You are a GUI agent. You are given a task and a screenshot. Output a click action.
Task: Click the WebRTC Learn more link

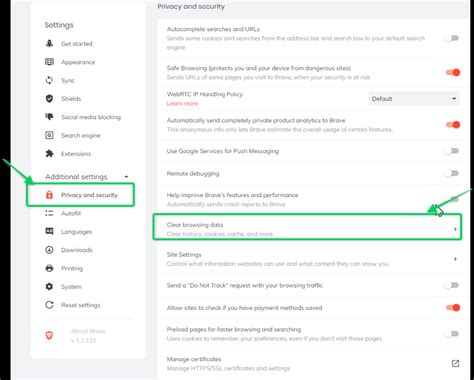[x=182, y=103]
